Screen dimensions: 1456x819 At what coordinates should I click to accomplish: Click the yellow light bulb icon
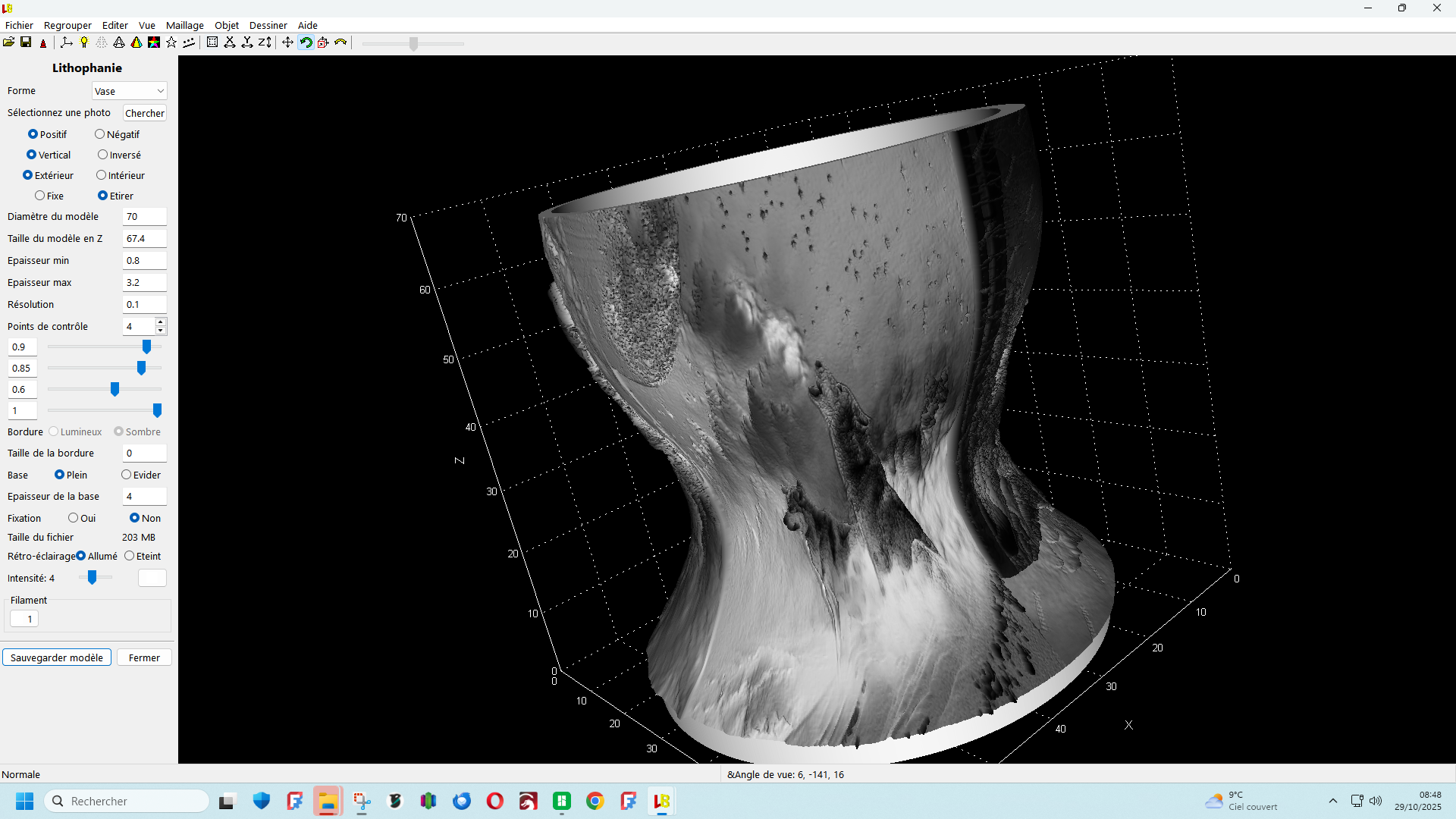[x=84, y=42]
